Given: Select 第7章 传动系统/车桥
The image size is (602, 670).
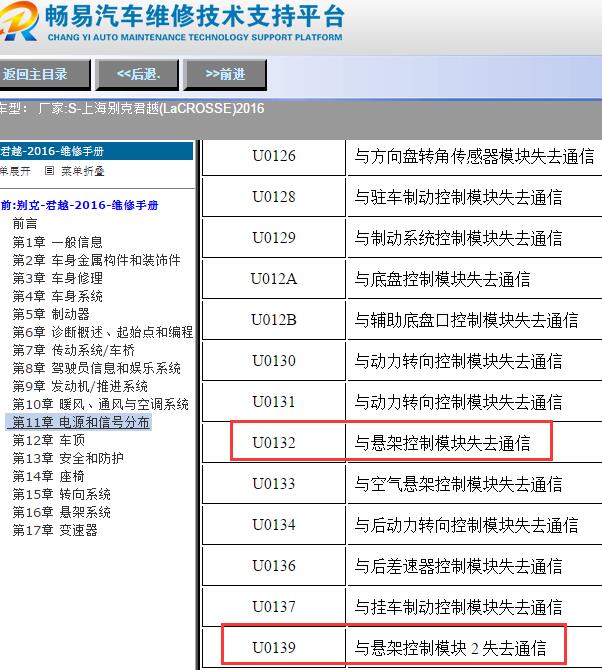Looking at the screenshot, I should (73, 350).
